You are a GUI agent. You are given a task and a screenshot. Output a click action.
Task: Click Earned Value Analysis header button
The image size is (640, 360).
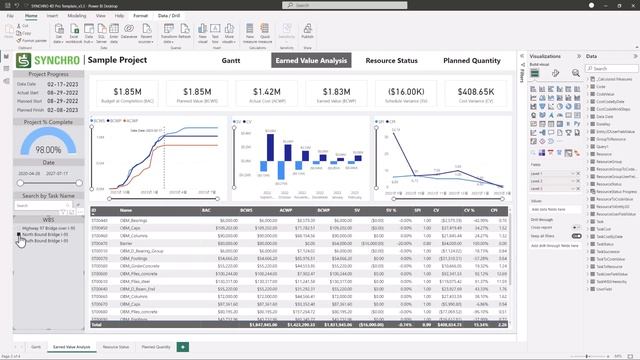coord(311,60)
